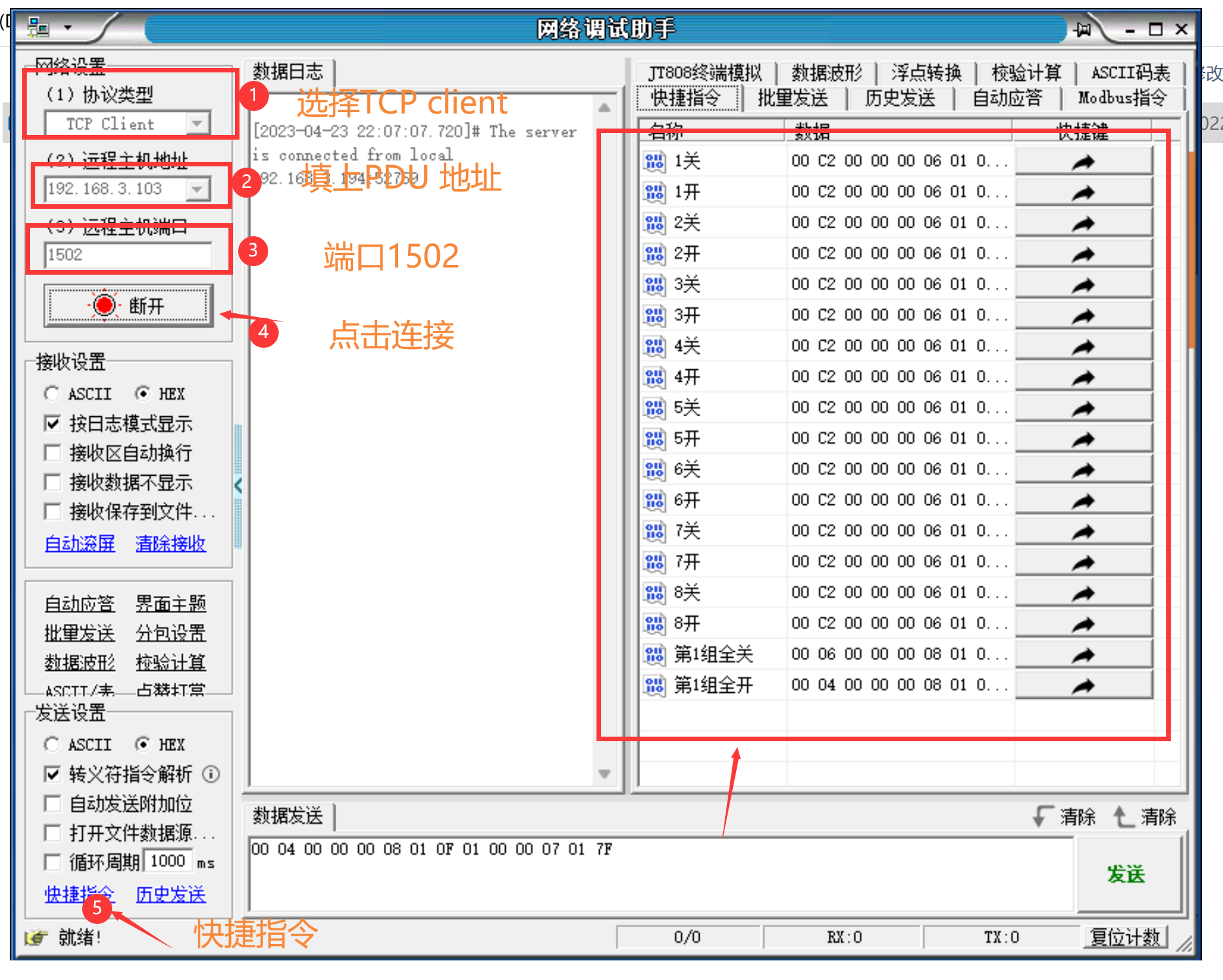Click the remote host port field 1502
The width and height of the screenshot is (1223, 980).
128,254
